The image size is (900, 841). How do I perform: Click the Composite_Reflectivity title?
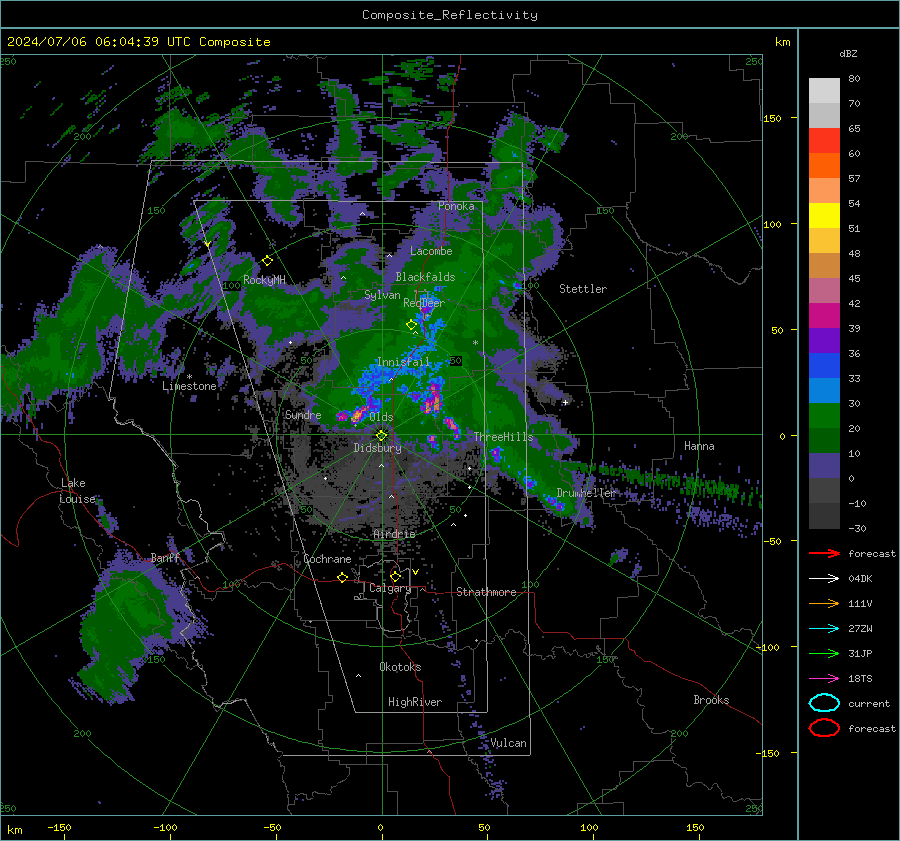450,15
